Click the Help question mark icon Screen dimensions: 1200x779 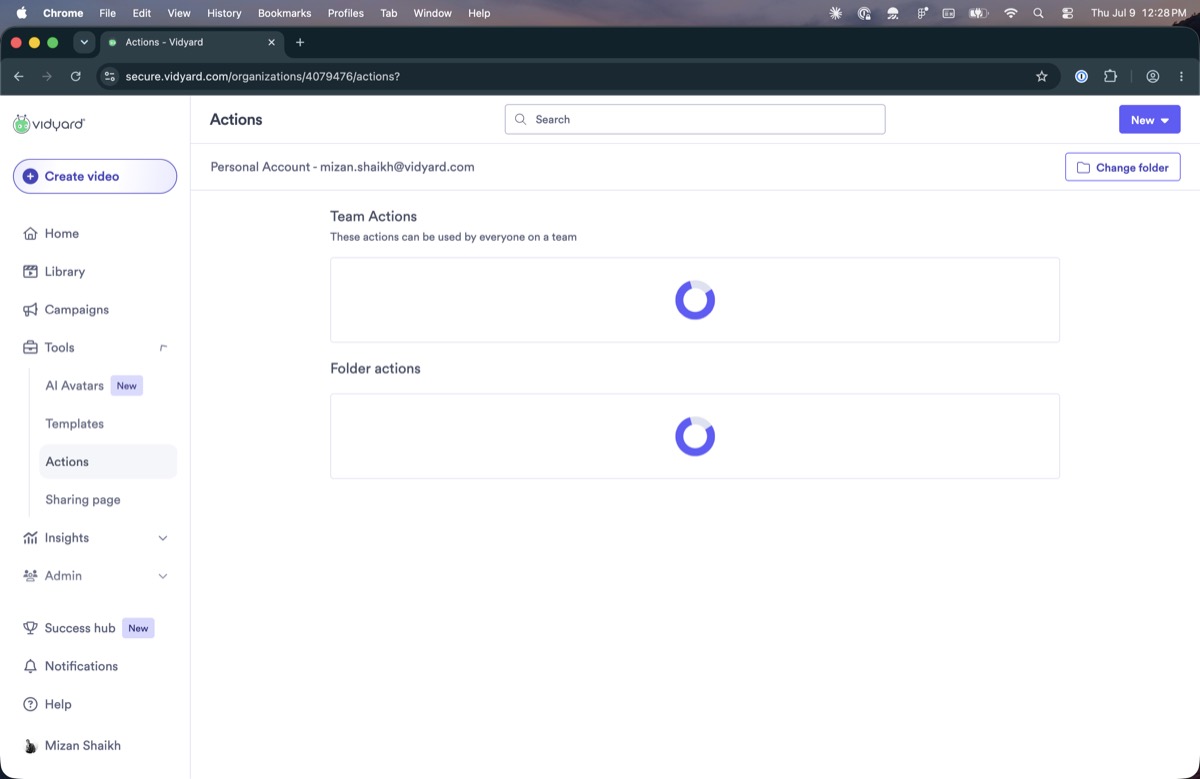[x=30, y=704]
